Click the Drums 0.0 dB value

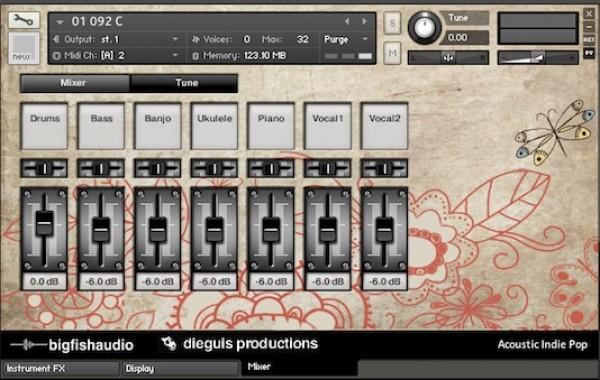point(44,282)
